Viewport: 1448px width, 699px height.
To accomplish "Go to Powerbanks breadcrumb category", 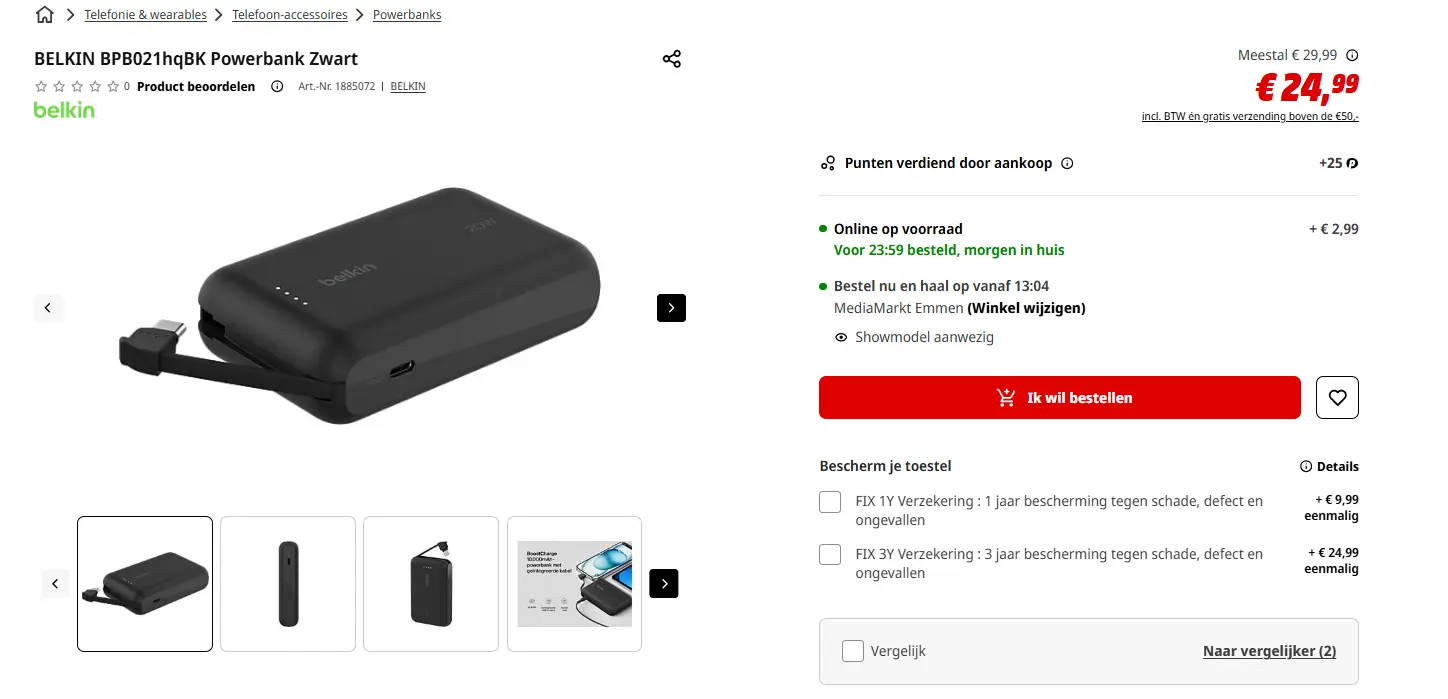I will (407, 15).
